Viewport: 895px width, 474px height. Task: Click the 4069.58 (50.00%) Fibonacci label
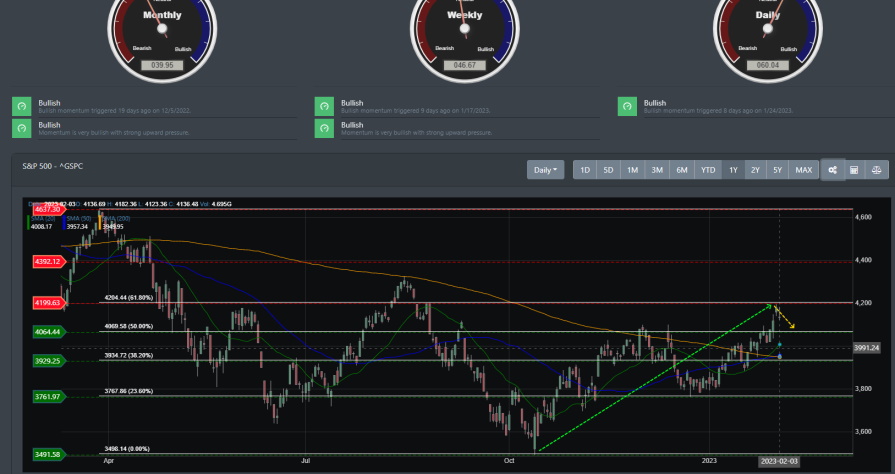(x=128, y=327)
